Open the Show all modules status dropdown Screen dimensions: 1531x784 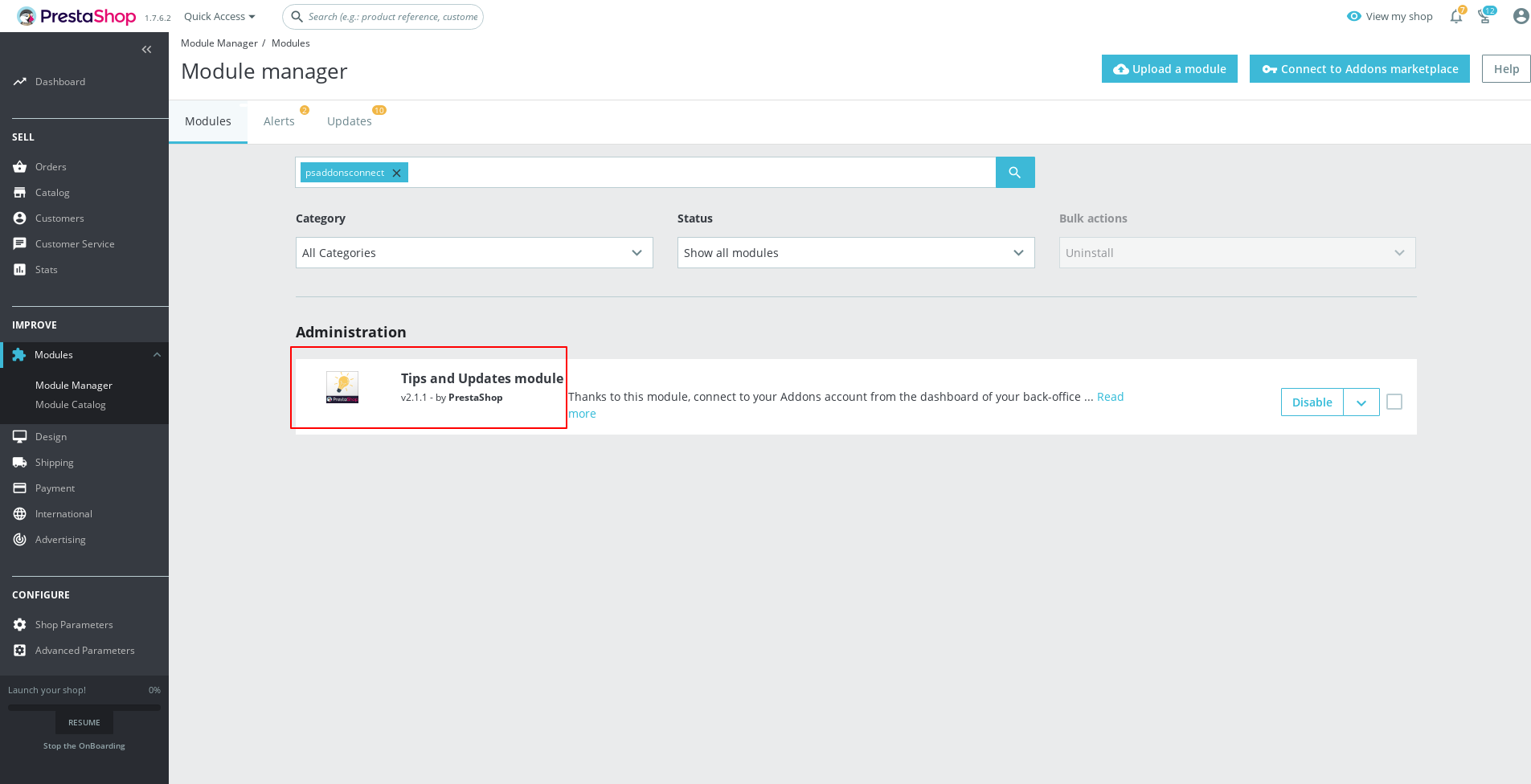pos(856,253)
